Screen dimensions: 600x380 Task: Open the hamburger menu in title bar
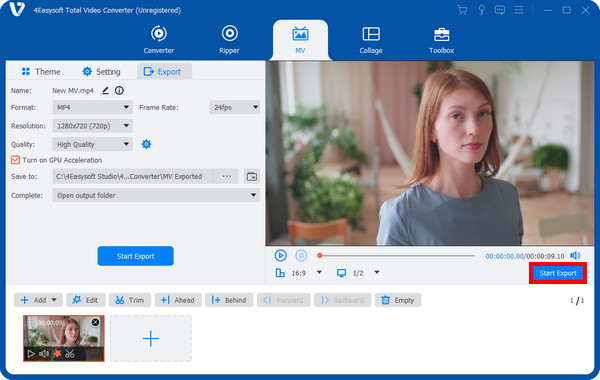(518, 10)
